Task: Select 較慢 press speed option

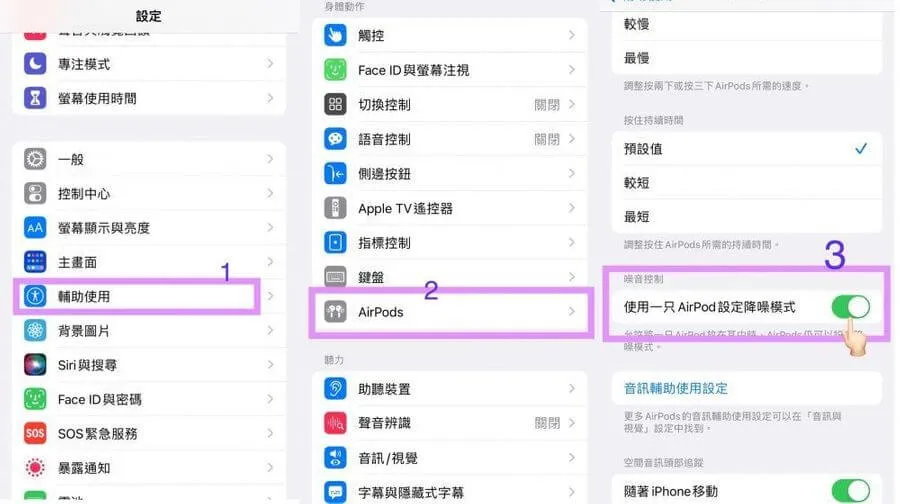Action: [x=747, y=24]
